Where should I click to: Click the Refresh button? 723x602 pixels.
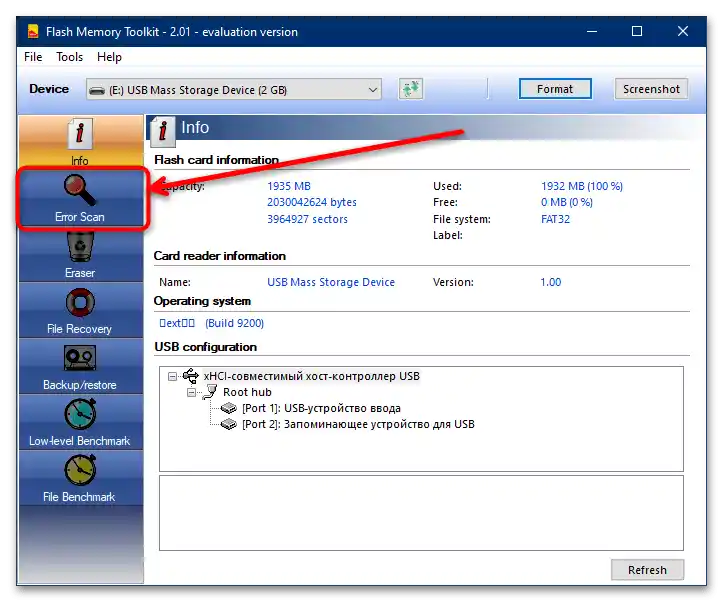(x=647, y=570)
